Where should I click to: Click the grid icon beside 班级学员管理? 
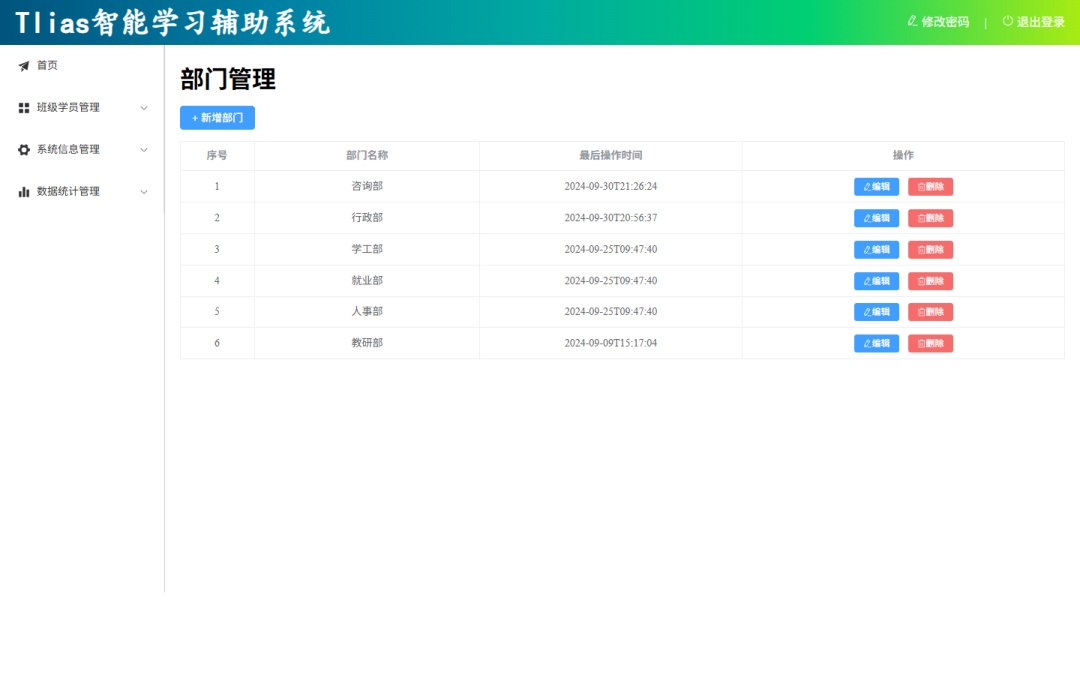tap(24, 108)
